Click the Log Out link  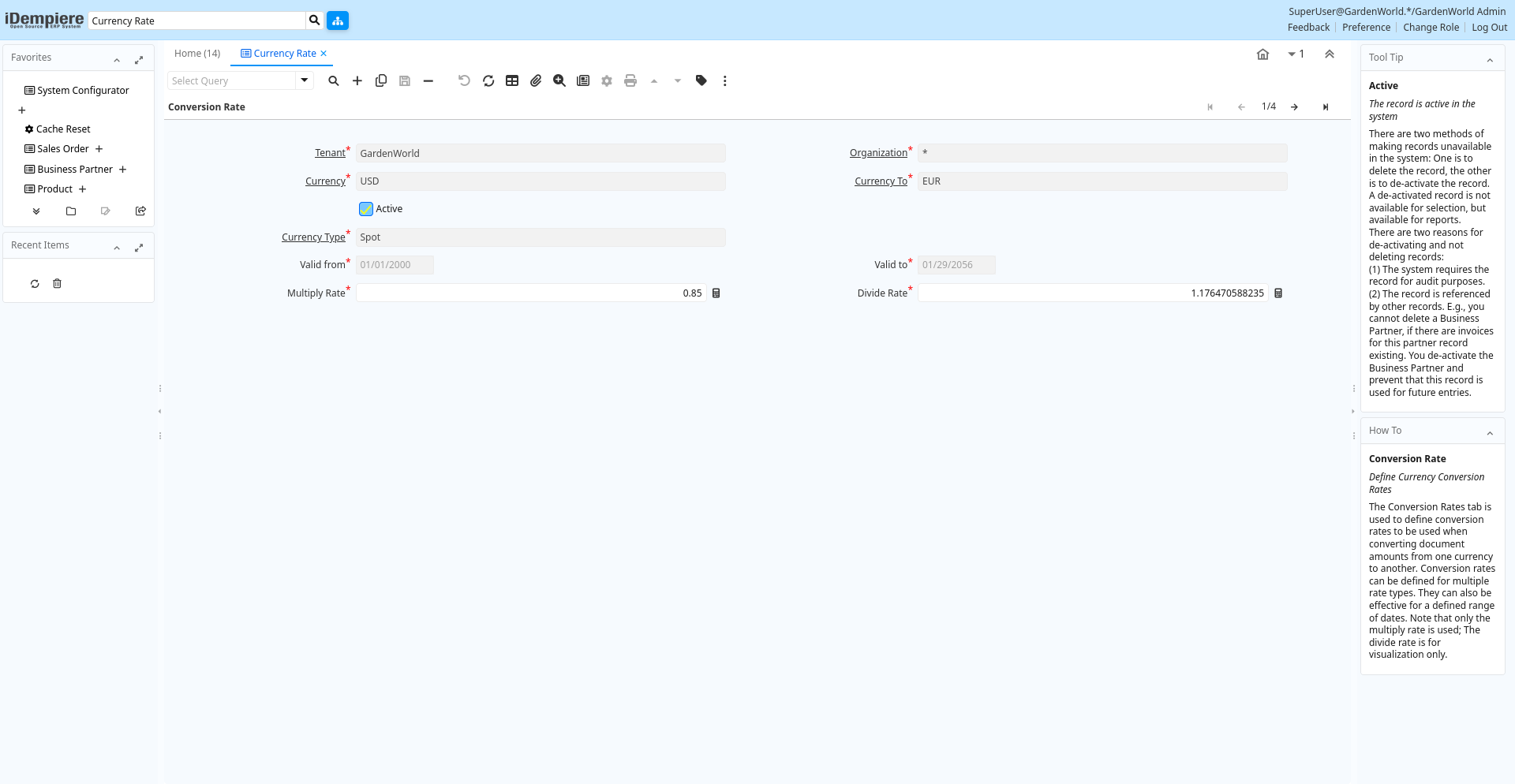(x=1489, y=28)
